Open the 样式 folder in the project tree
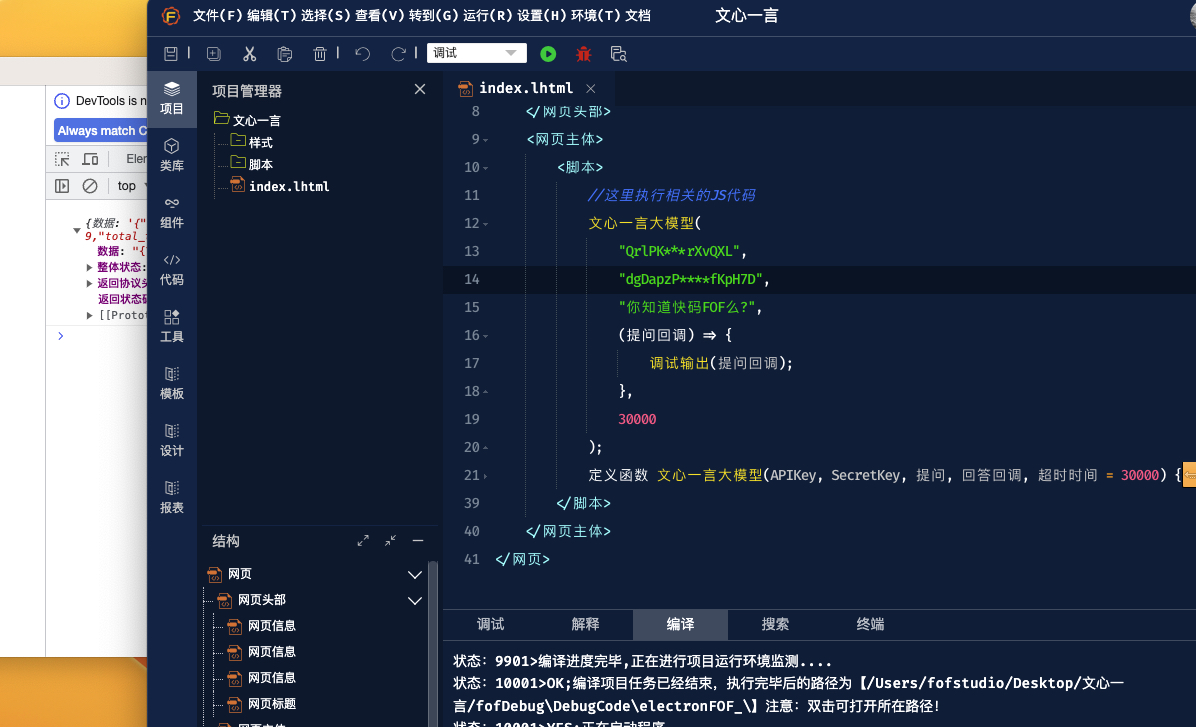This screenshot has height=727, width=1196. [x=252, y=142]
